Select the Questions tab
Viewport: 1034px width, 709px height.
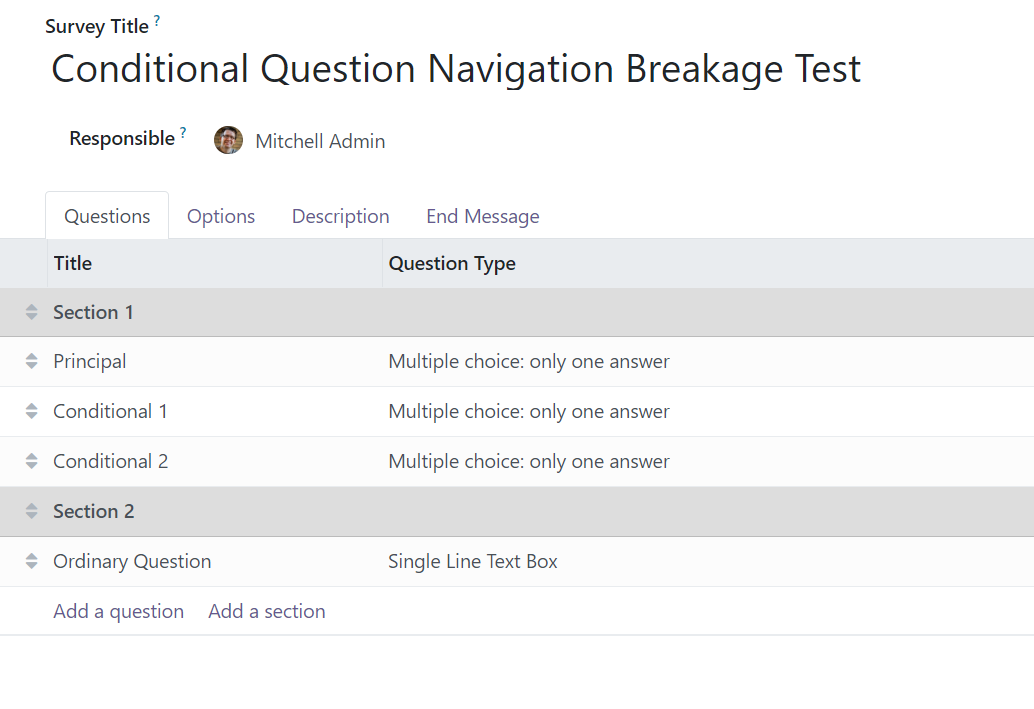pos(106,216)
